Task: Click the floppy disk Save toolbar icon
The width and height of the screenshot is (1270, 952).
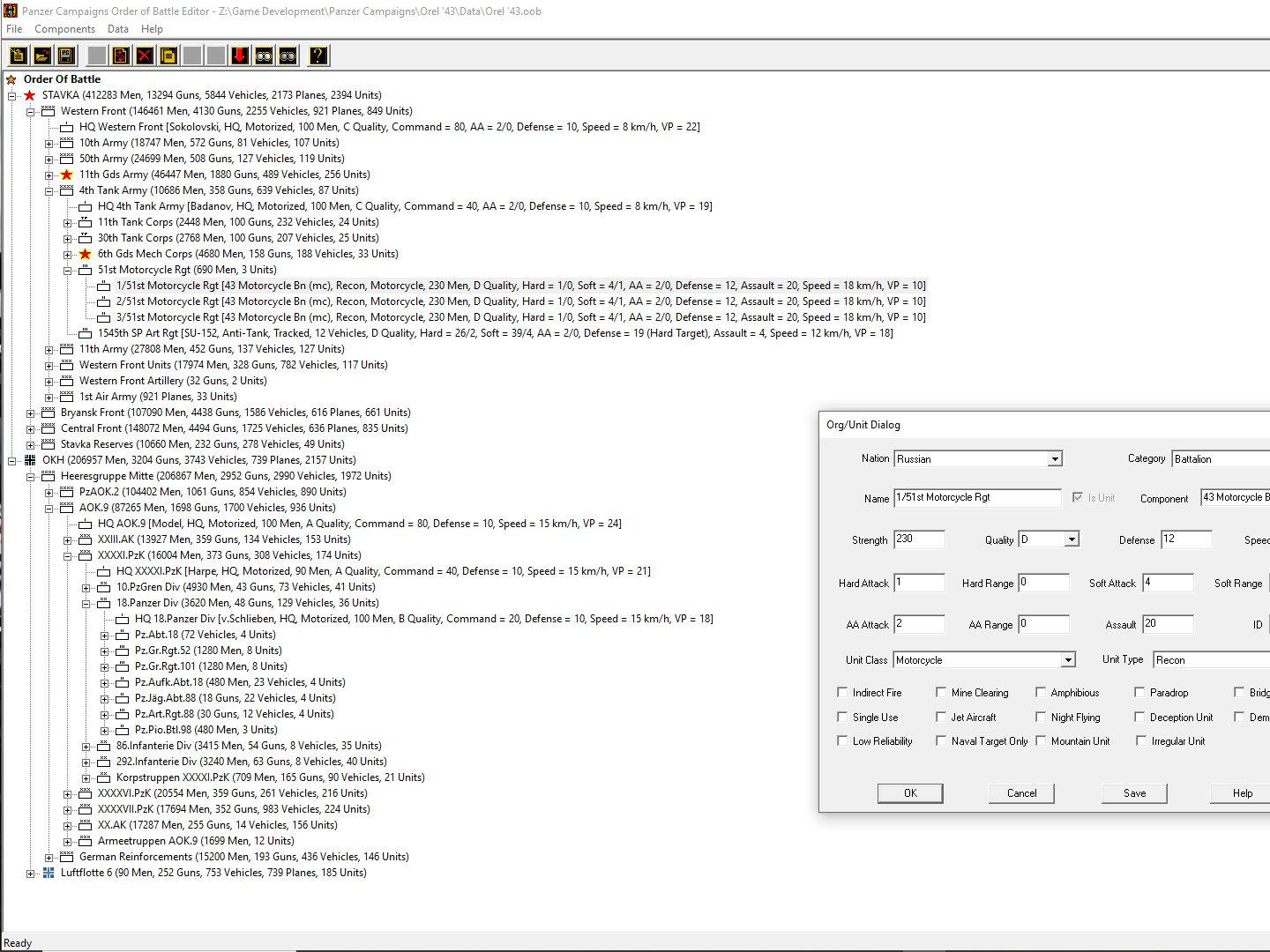Action: pos(65,56)
